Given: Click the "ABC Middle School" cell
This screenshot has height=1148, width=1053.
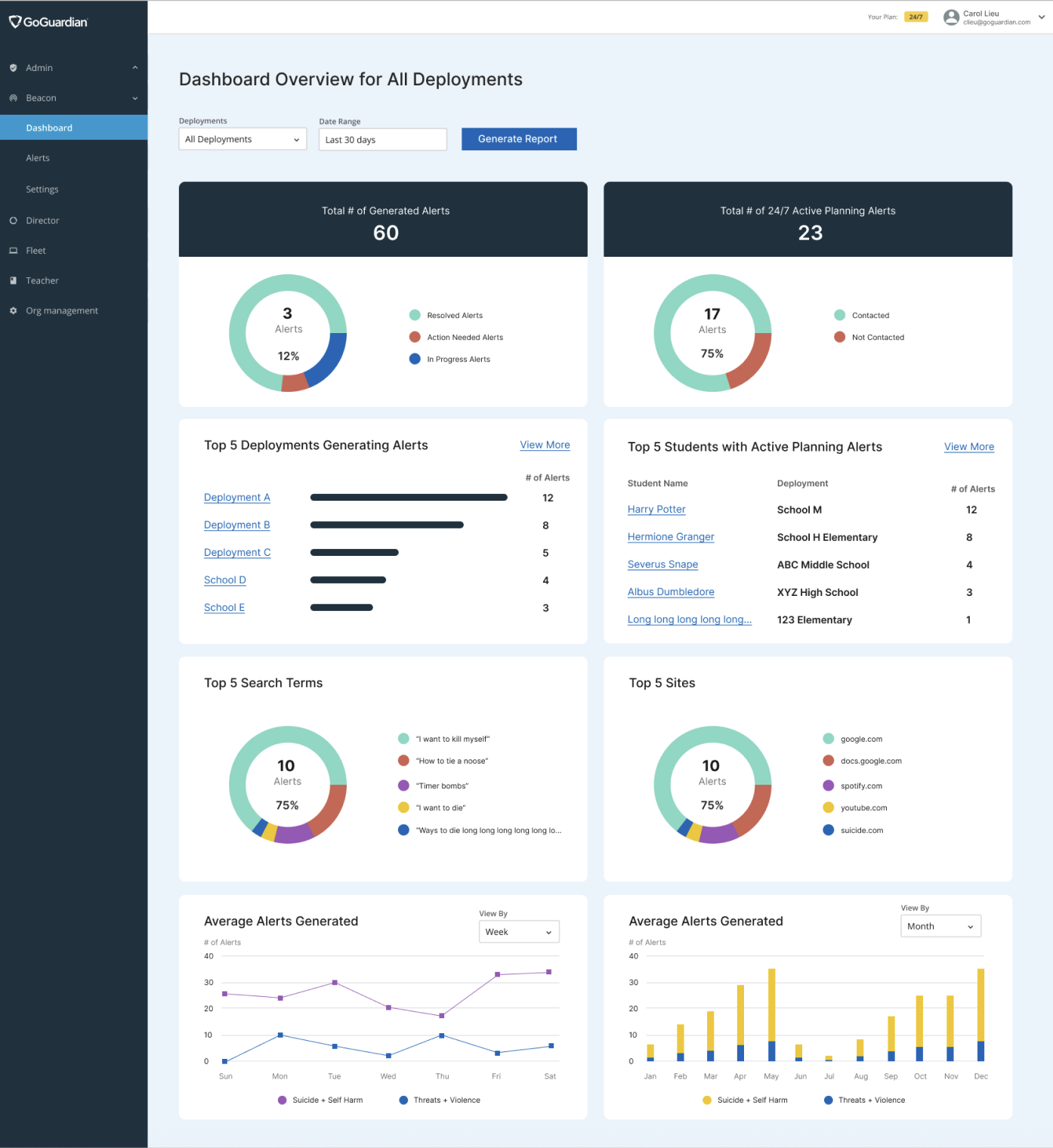Looking at the screenshot, I should pyautogui.click(x=823, y=565).
